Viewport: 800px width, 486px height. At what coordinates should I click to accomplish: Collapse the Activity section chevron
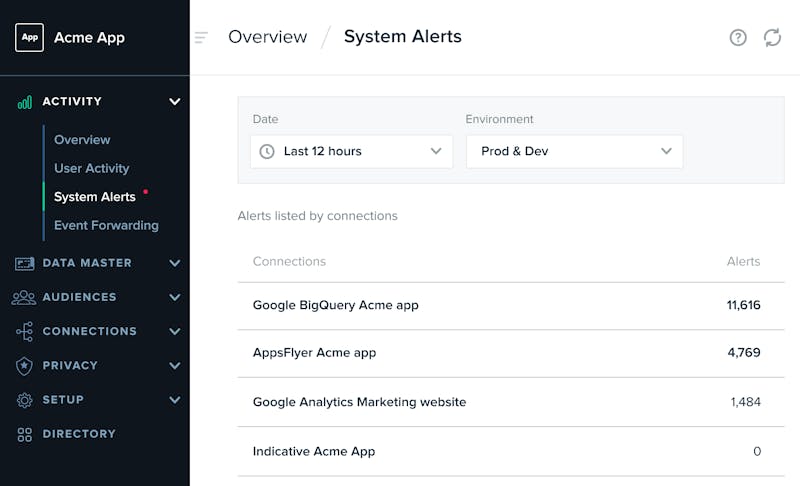tap(174, 101)
